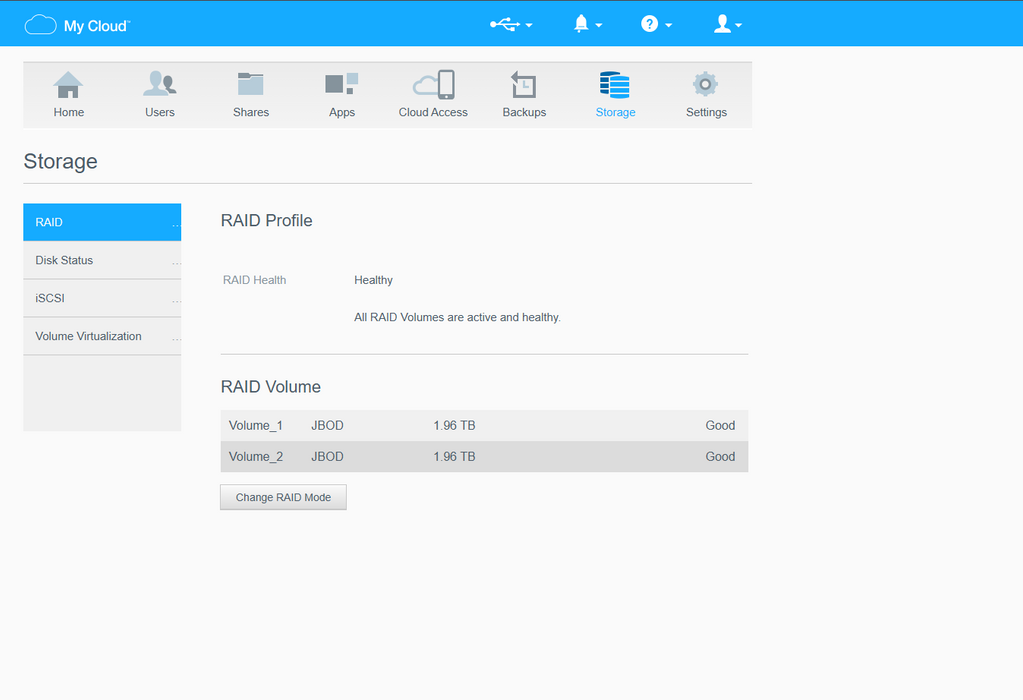The image size is (1023, 700).
Task: Click the RAID Volume heading
Action: 271,387
